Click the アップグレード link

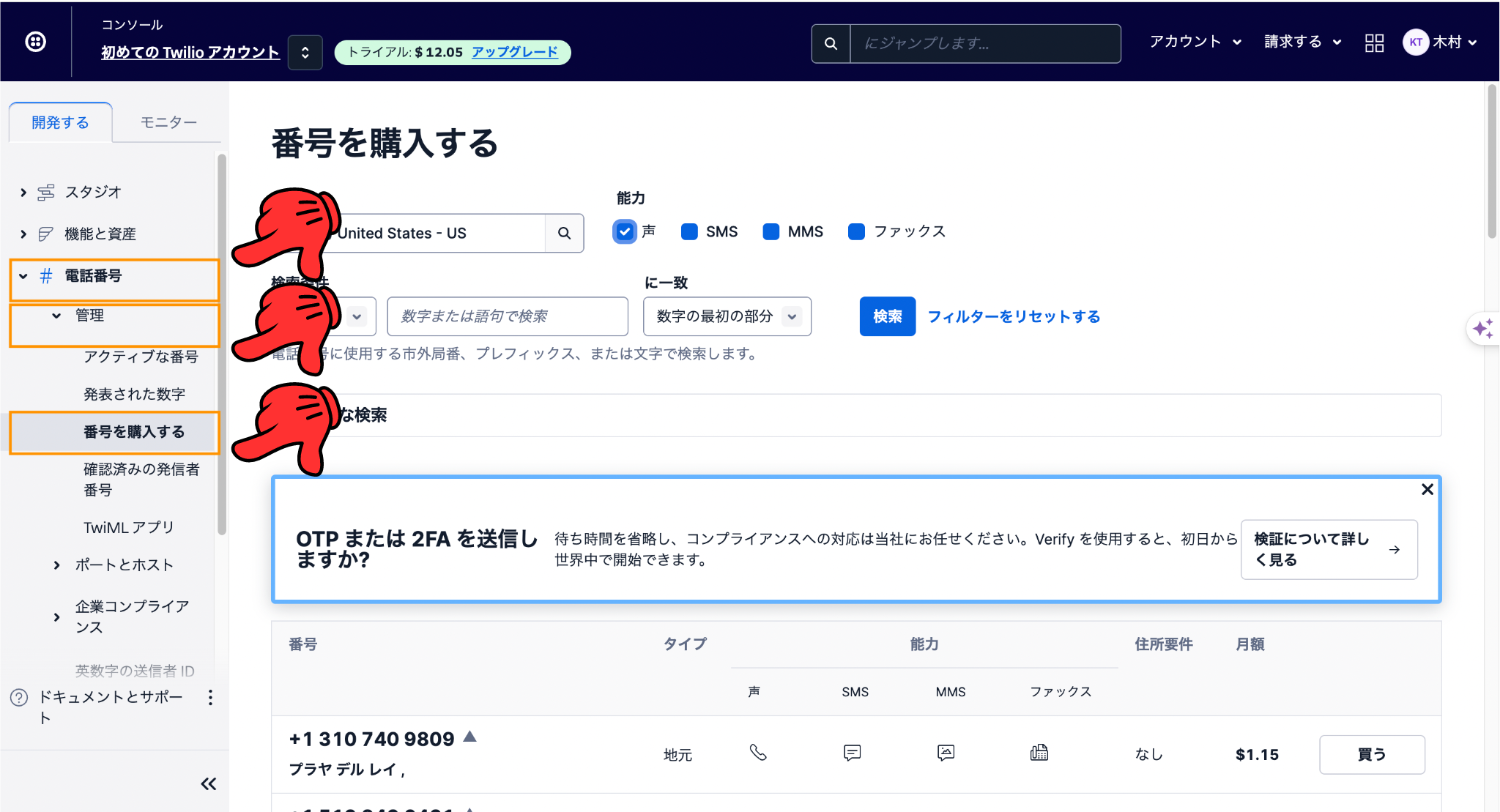514,52
